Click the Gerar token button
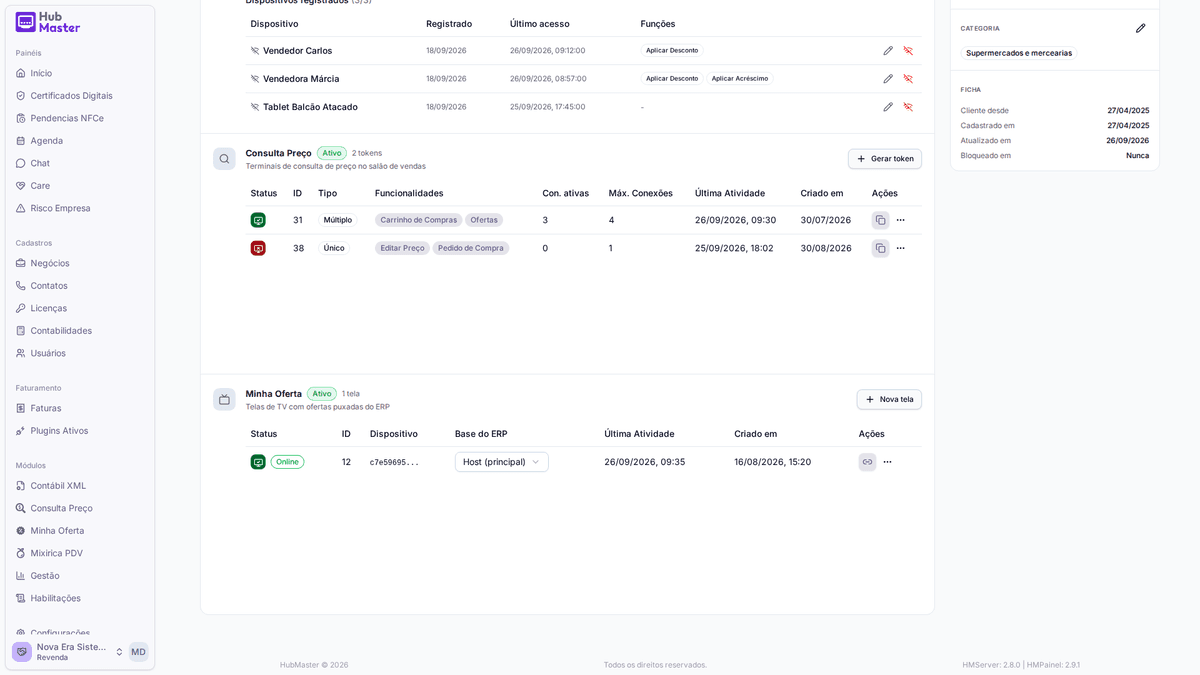The width and height of the screenshot is (1200, 675). coord(885,159)
